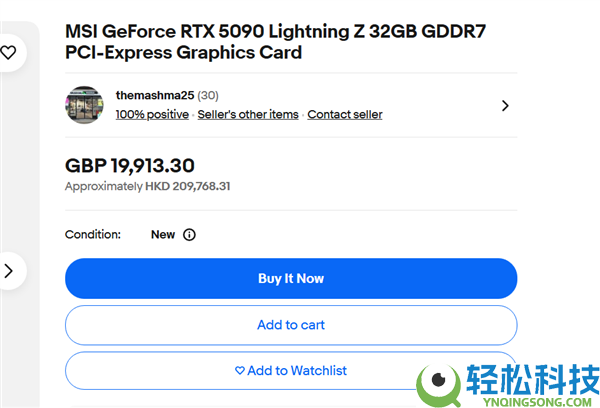
Task: Click the price GBP 19,913.30
Action: point(130,166)
